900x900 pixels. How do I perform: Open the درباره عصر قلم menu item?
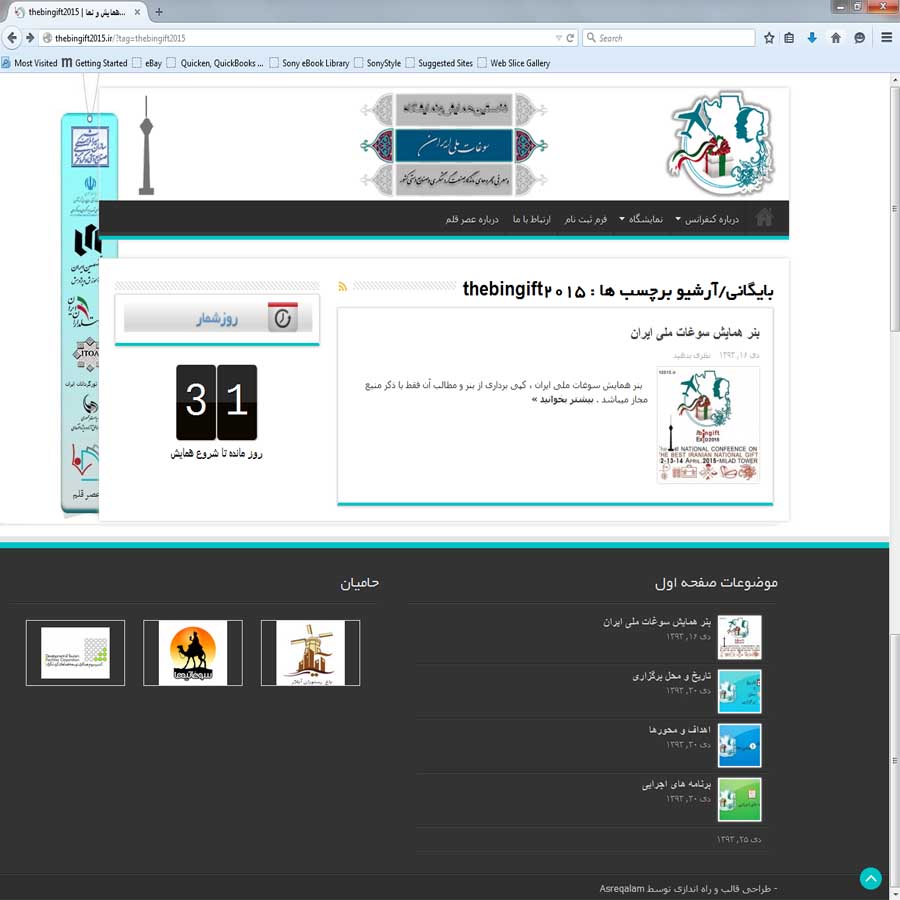pos(472,219)
